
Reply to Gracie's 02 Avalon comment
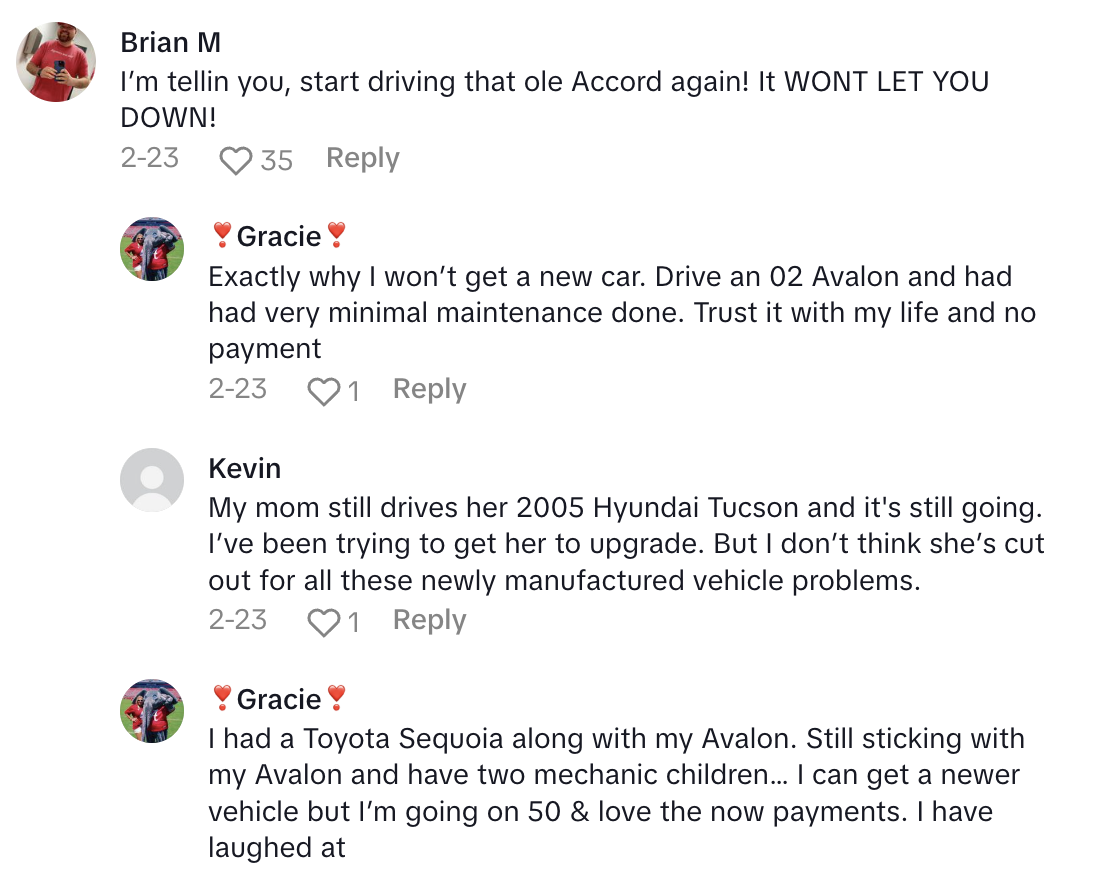[x=429, y=389]
